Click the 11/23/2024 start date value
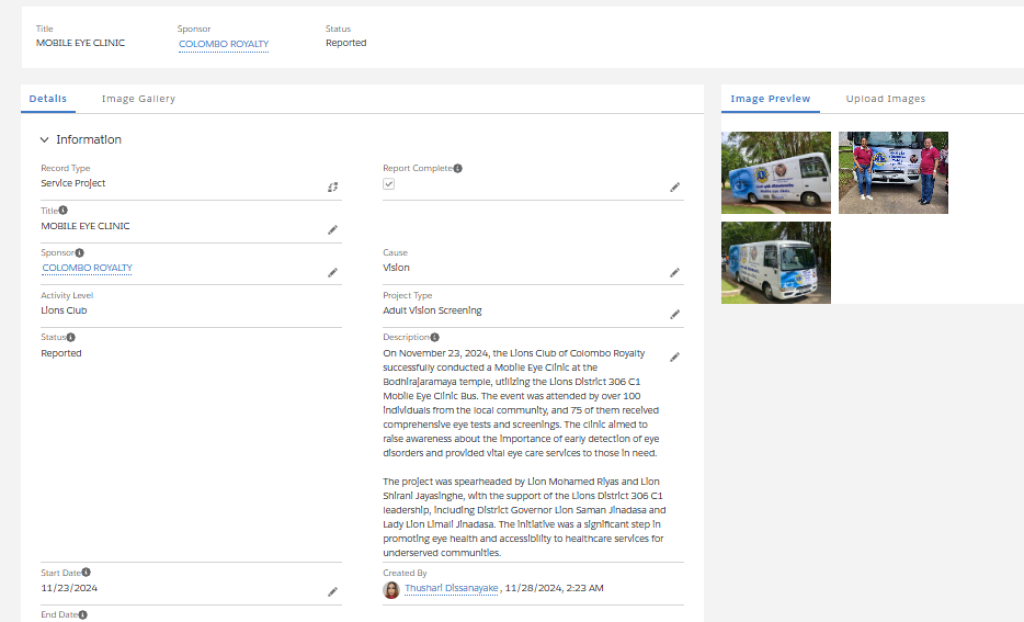1024x622 pixels. point(69,588)
